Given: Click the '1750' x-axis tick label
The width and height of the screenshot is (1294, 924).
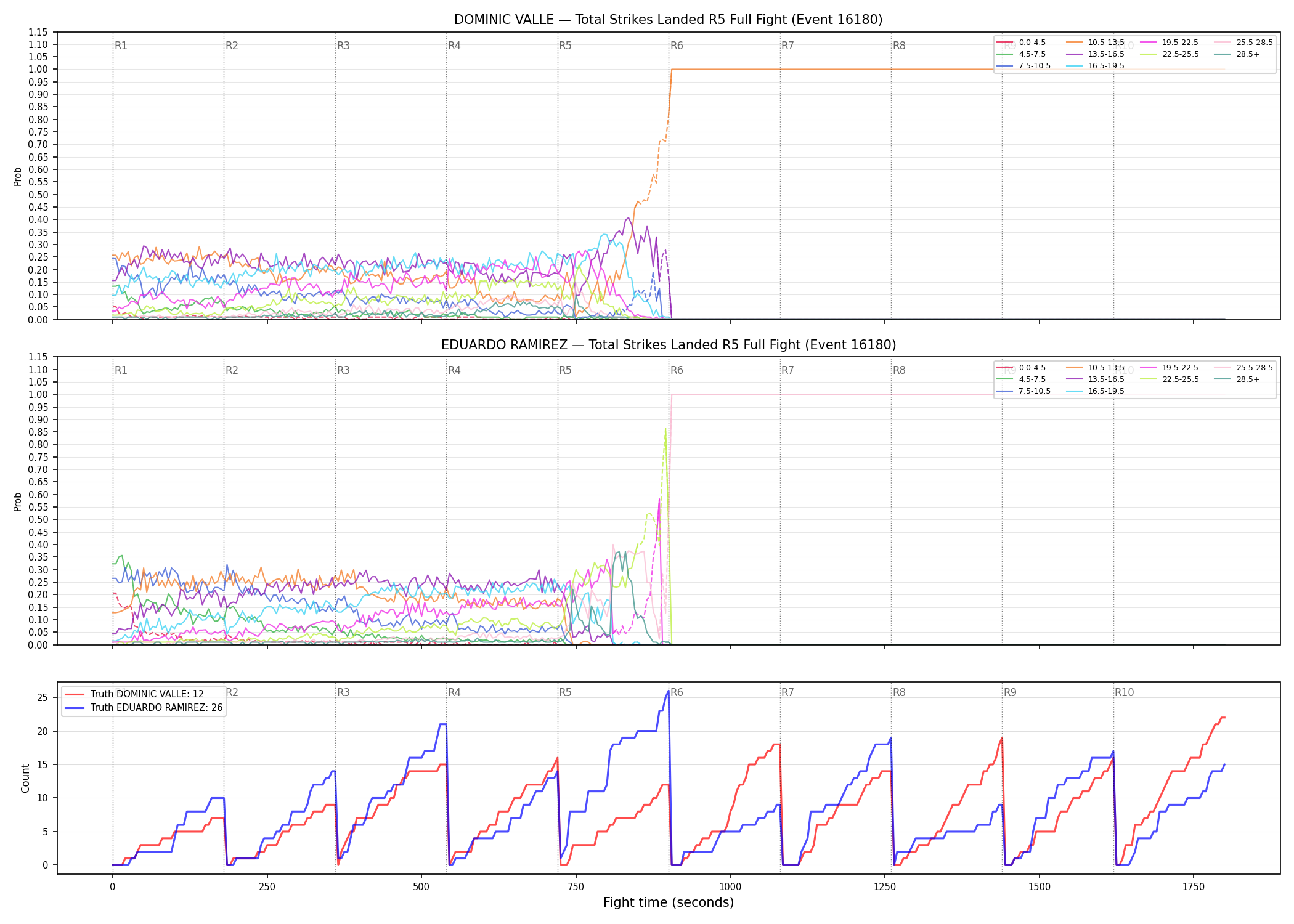Looking at the screenshot, I should [x=1194, y=887].
